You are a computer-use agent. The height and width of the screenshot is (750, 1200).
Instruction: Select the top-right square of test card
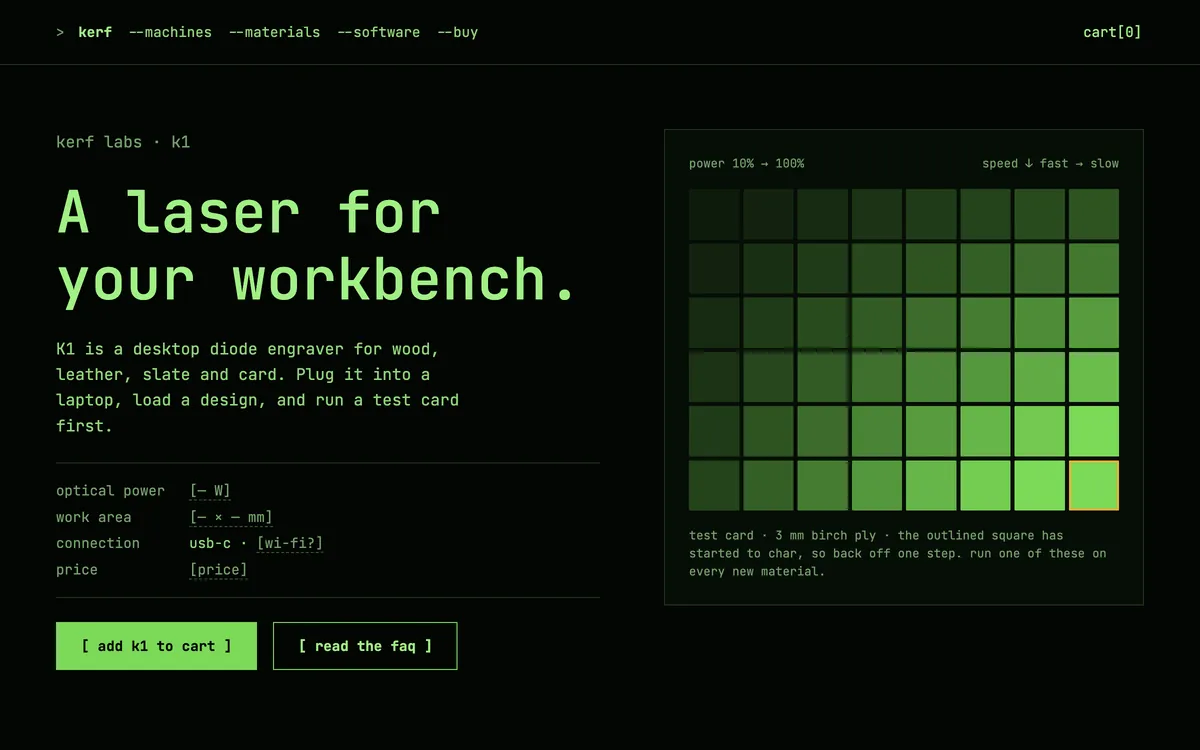coord(1094,214)
